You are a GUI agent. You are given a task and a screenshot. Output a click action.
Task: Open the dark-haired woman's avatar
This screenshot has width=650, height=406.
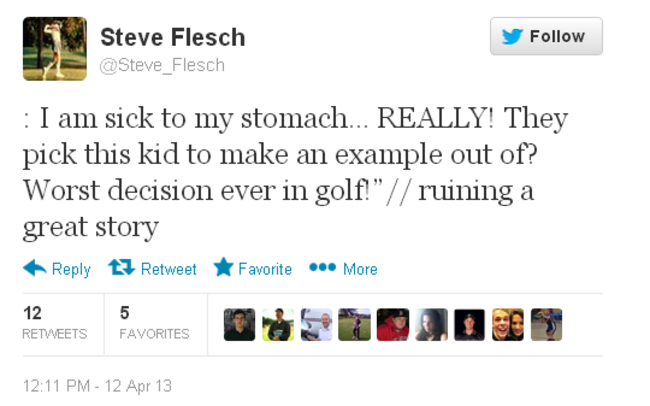tap(431, 325)
